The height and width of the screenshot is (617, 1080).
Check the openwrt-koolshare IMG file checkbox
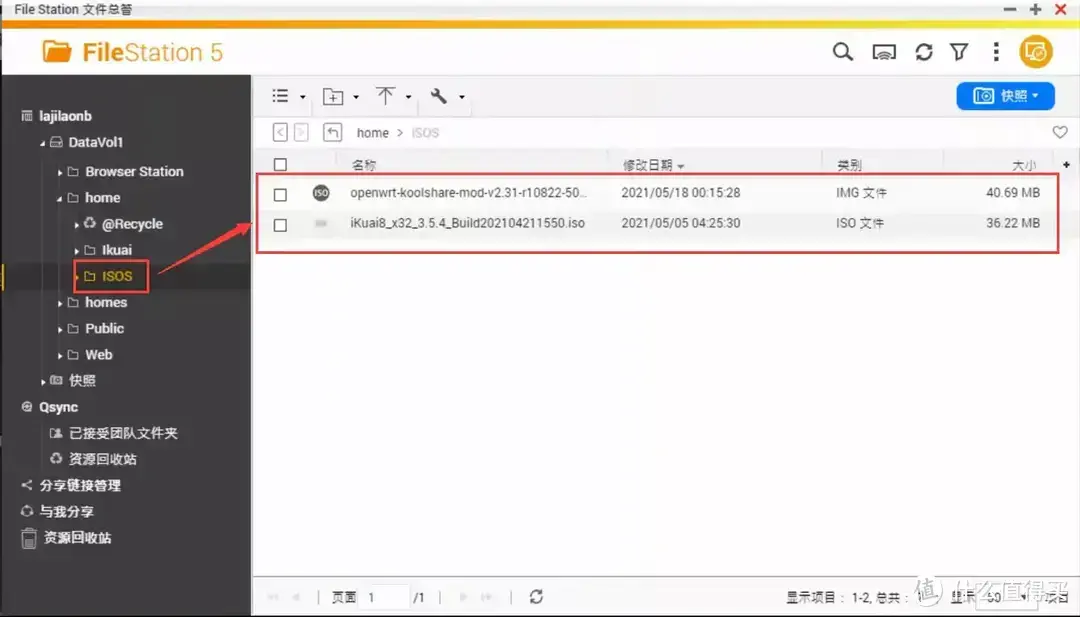pos(280,194)
